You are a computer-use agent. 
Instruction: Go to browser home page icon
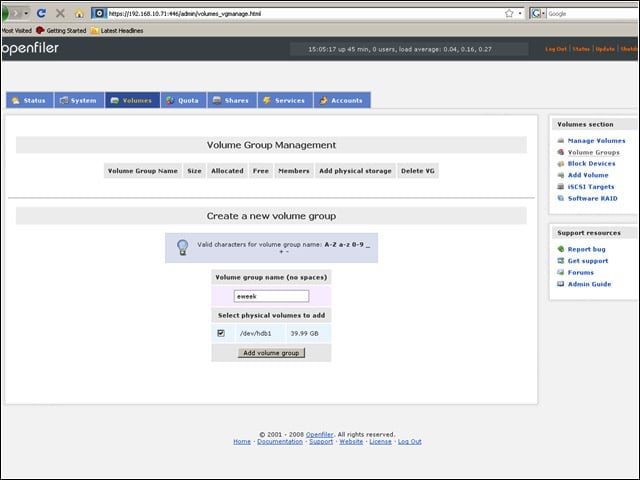[79, 13]
